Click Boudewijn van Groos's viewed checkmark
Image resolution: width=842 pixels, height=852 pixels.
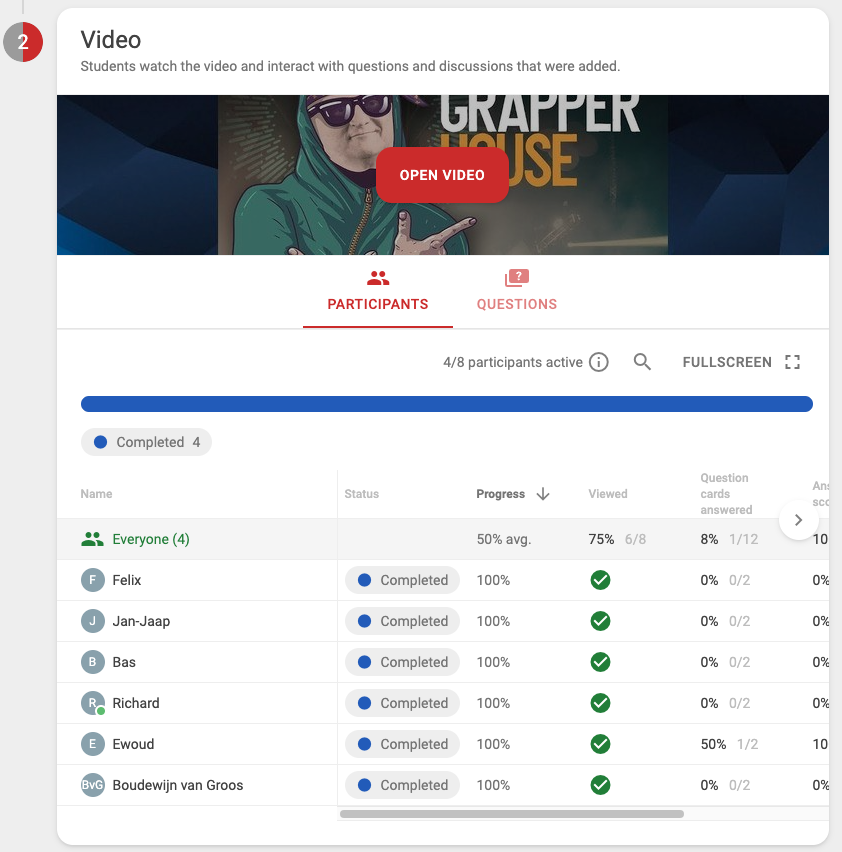click(600, 785)
